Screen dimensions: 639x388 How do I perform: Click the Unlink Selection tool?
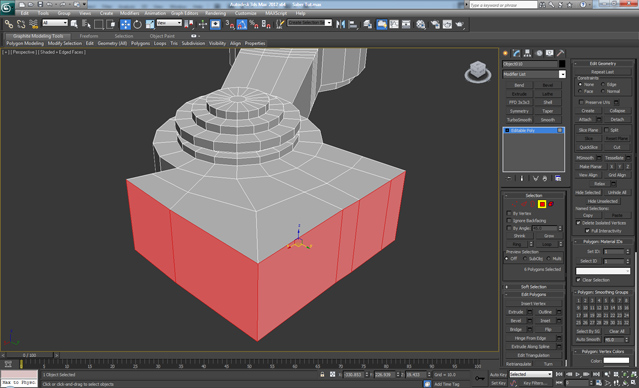21,24
